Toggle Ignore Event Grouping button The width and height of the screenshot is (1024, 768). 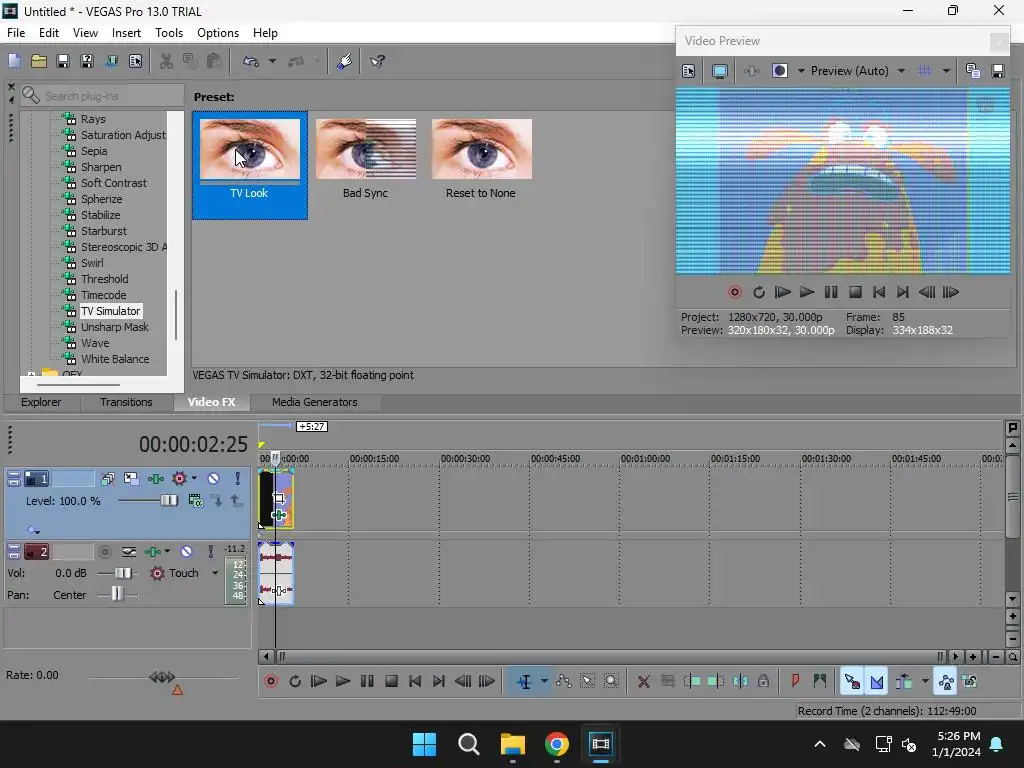click(970, 681)
